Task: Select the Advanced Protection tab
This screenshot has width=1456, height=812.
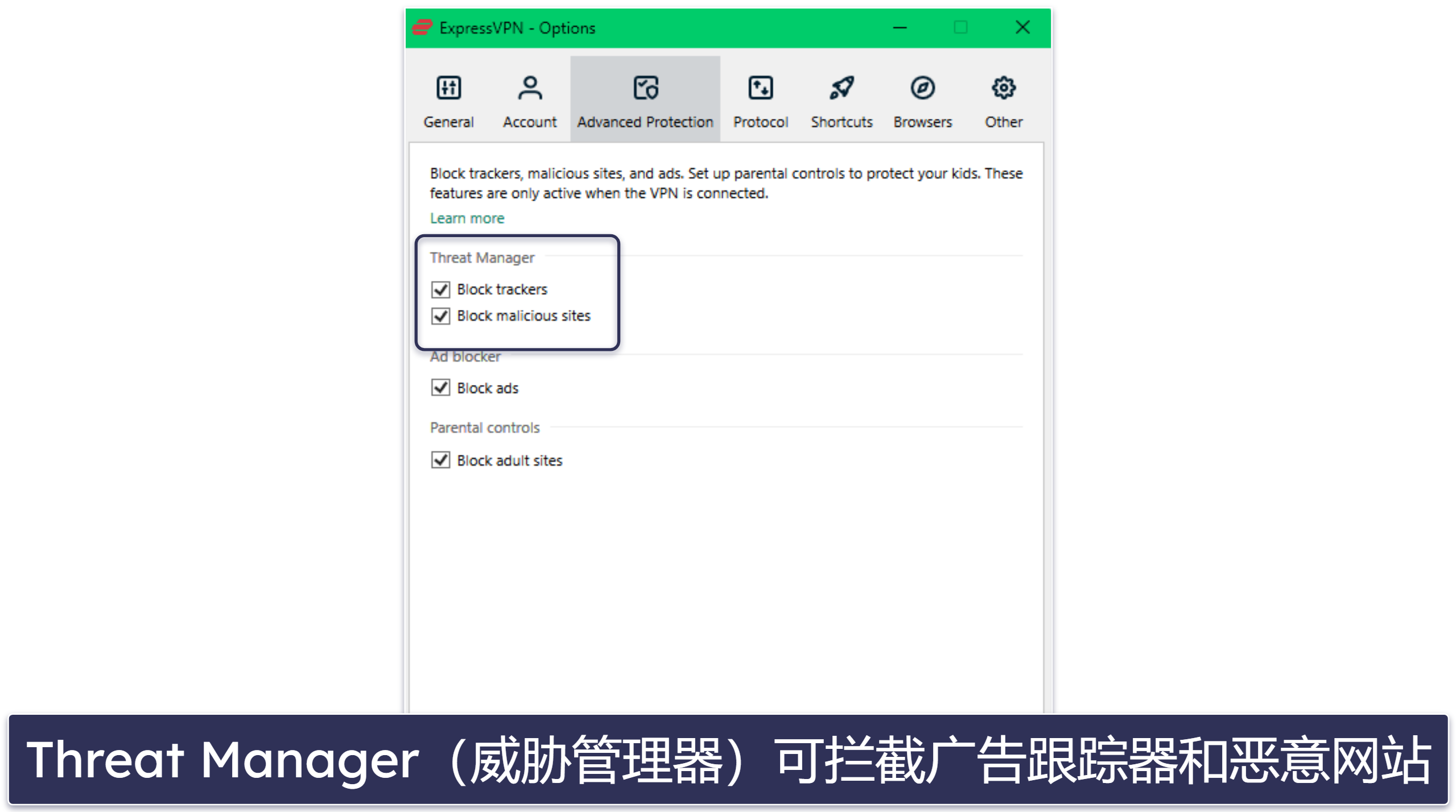Action: click(645, 98)
